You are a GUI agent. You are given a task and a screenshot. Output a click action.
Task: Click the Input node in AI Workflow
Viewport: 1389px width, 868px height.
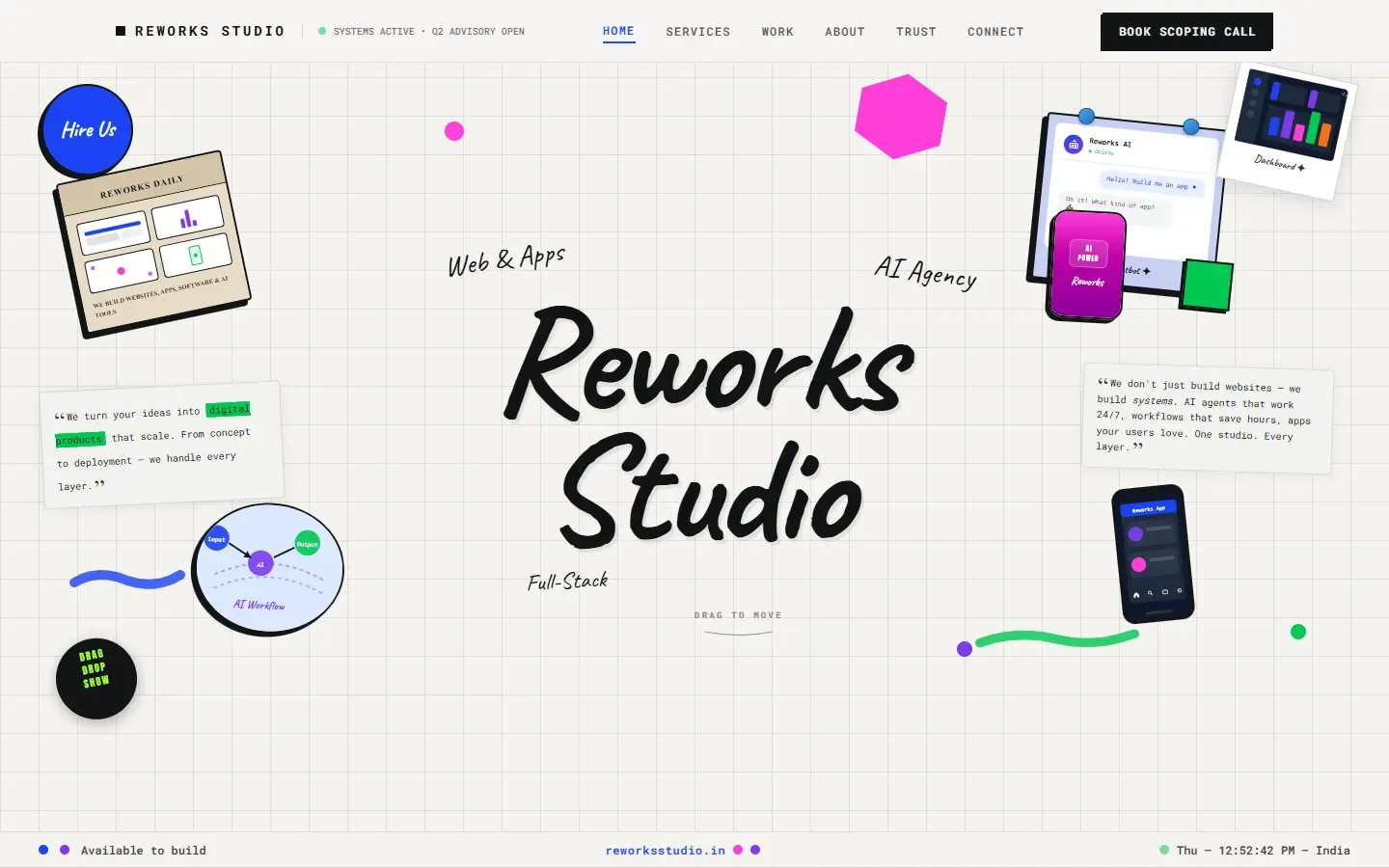coord(216,539)
